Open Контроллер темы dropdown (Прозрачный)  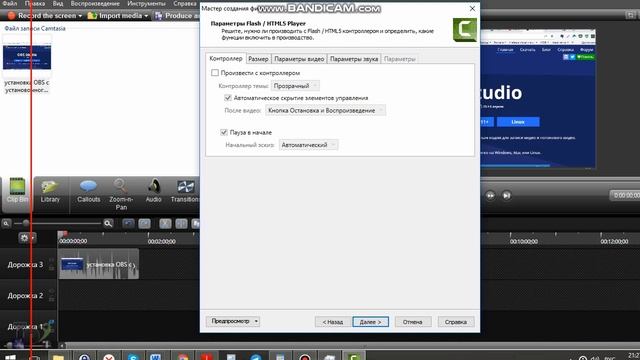tap(295, 86)
